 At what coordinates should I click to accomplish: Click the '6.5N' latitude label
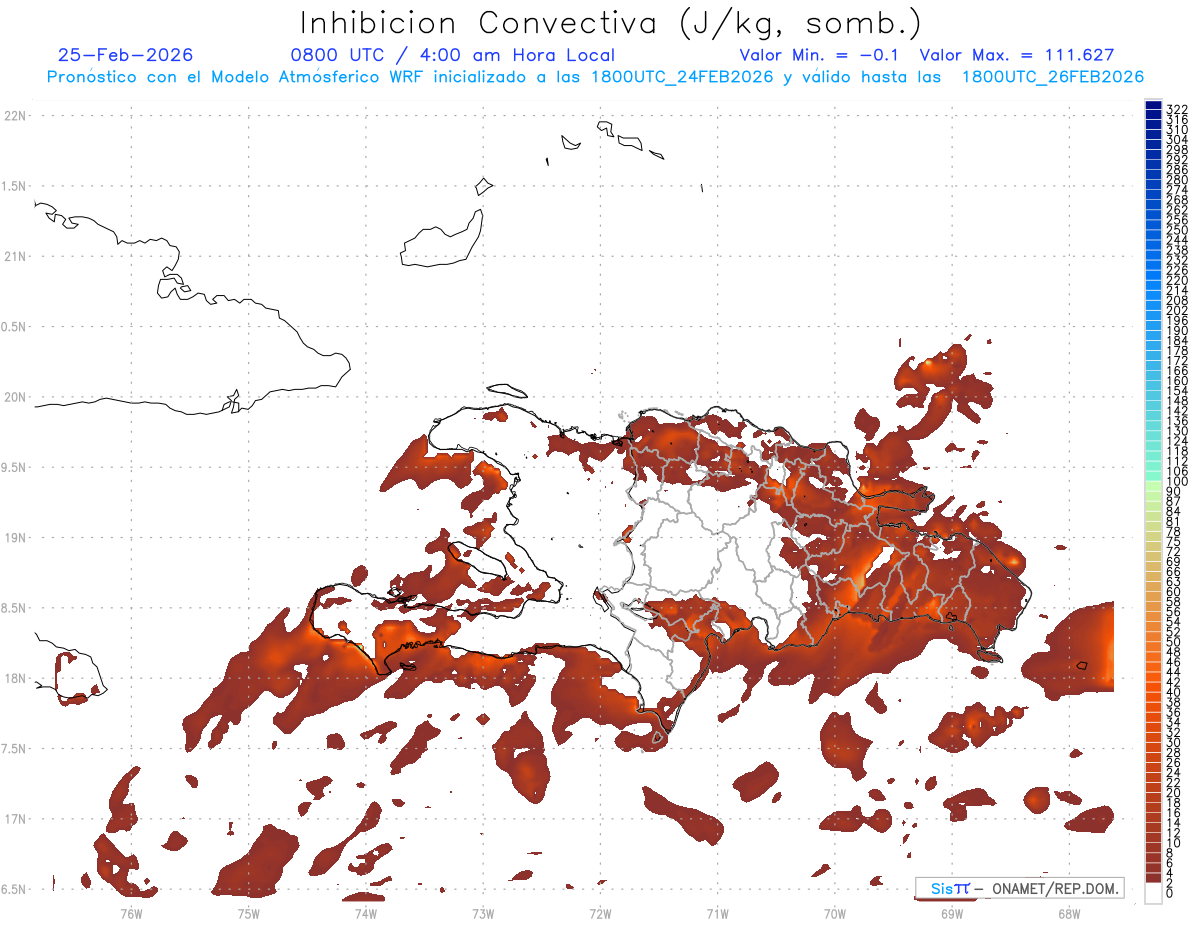click(x=15, y=890)
